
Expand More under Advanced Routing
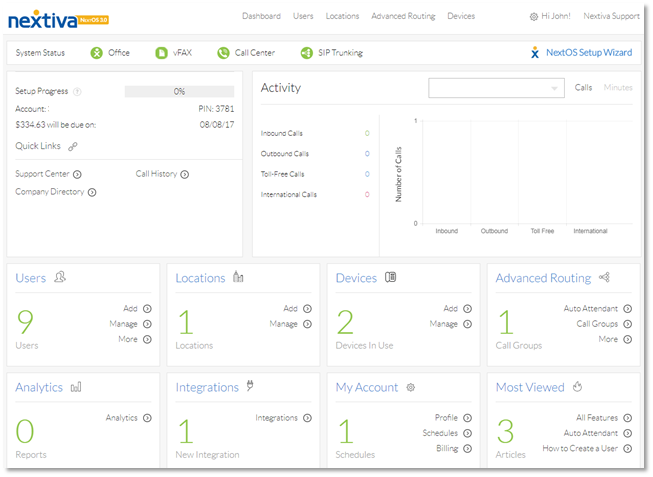614,339
